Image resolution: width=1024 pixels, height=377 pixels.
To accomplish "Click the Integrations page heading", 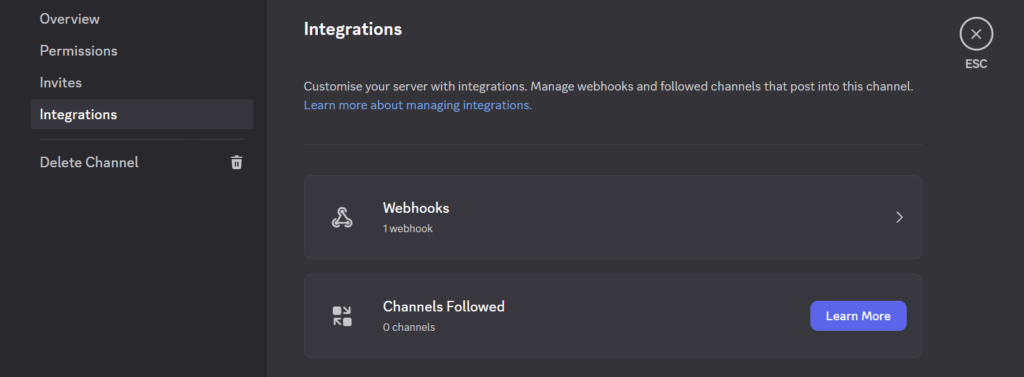I will coord(353,29).
